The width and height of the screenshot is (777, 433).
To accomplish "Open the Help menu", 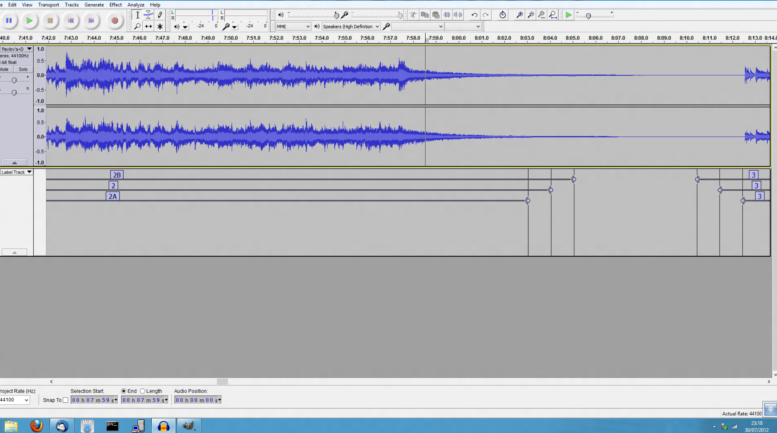I will click(x=155, y=4).
